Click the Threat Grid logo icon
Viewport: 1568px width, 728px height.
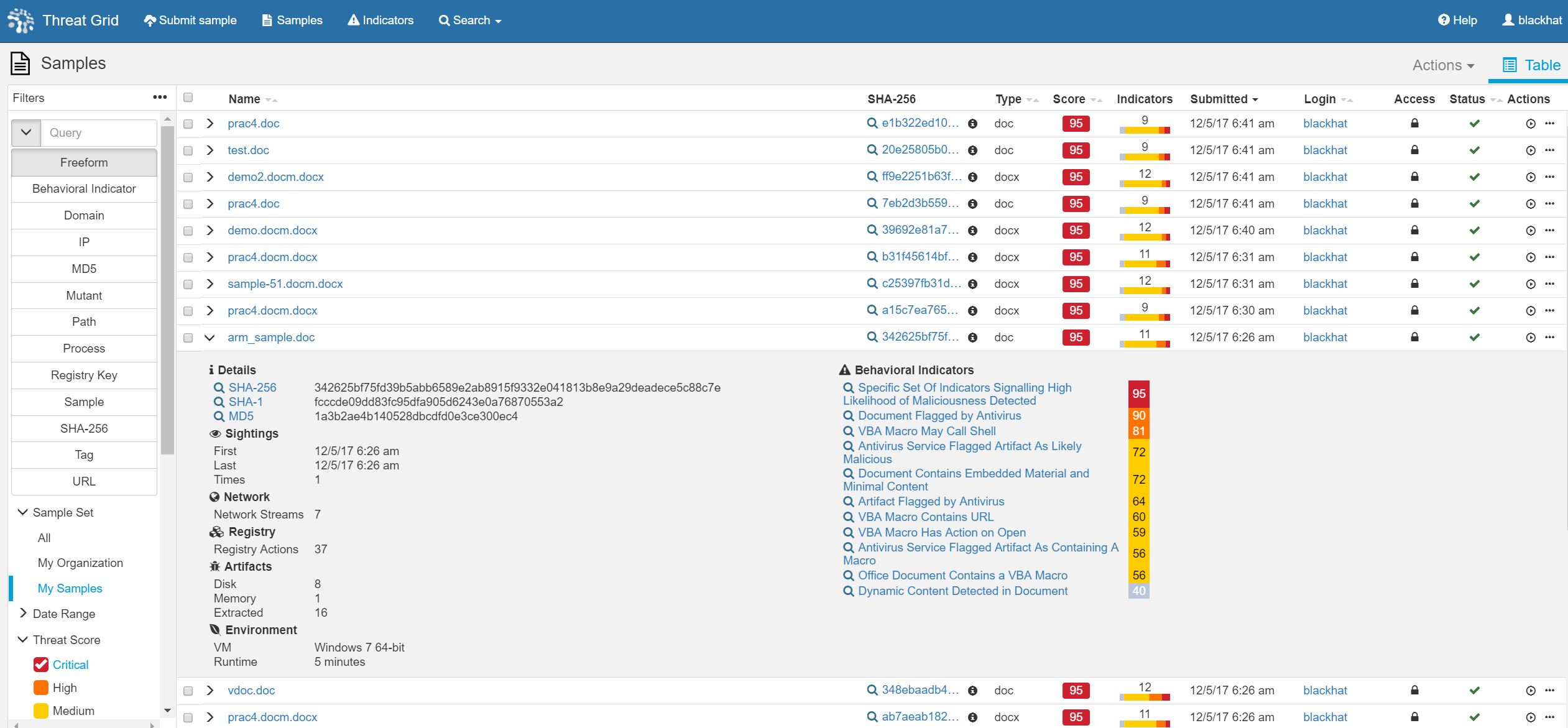pyautogui.click(x=21, y=21)
